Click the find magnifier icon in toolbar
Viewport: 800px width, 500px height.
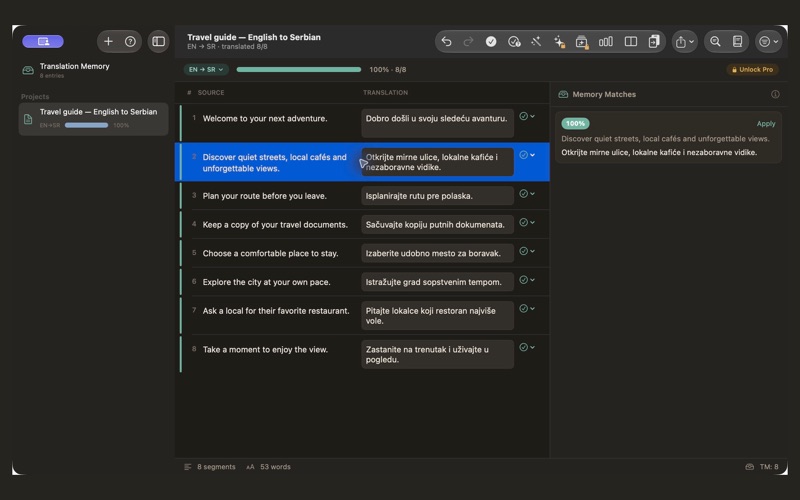[715, 41]
